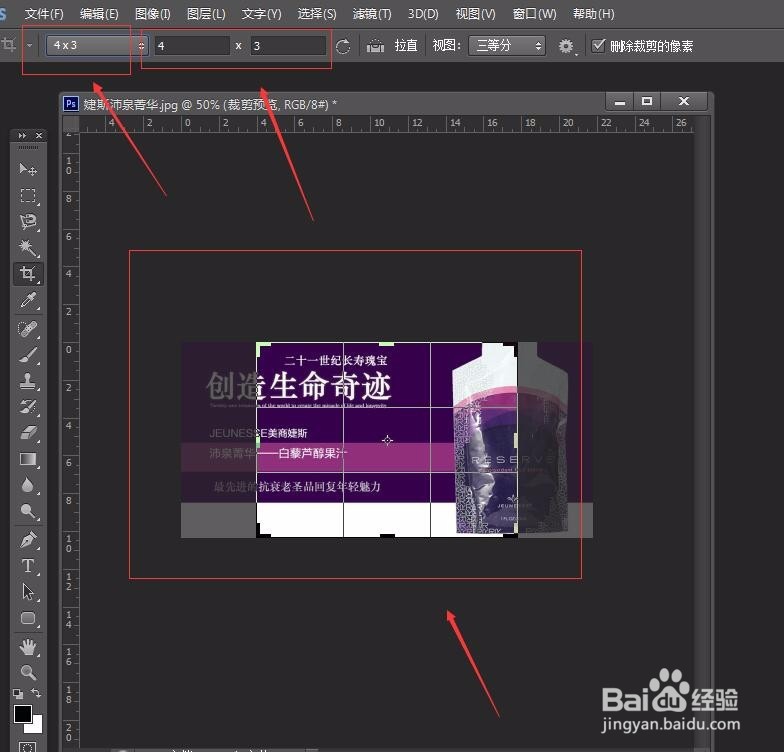Maximize the document window

point(647,102)
